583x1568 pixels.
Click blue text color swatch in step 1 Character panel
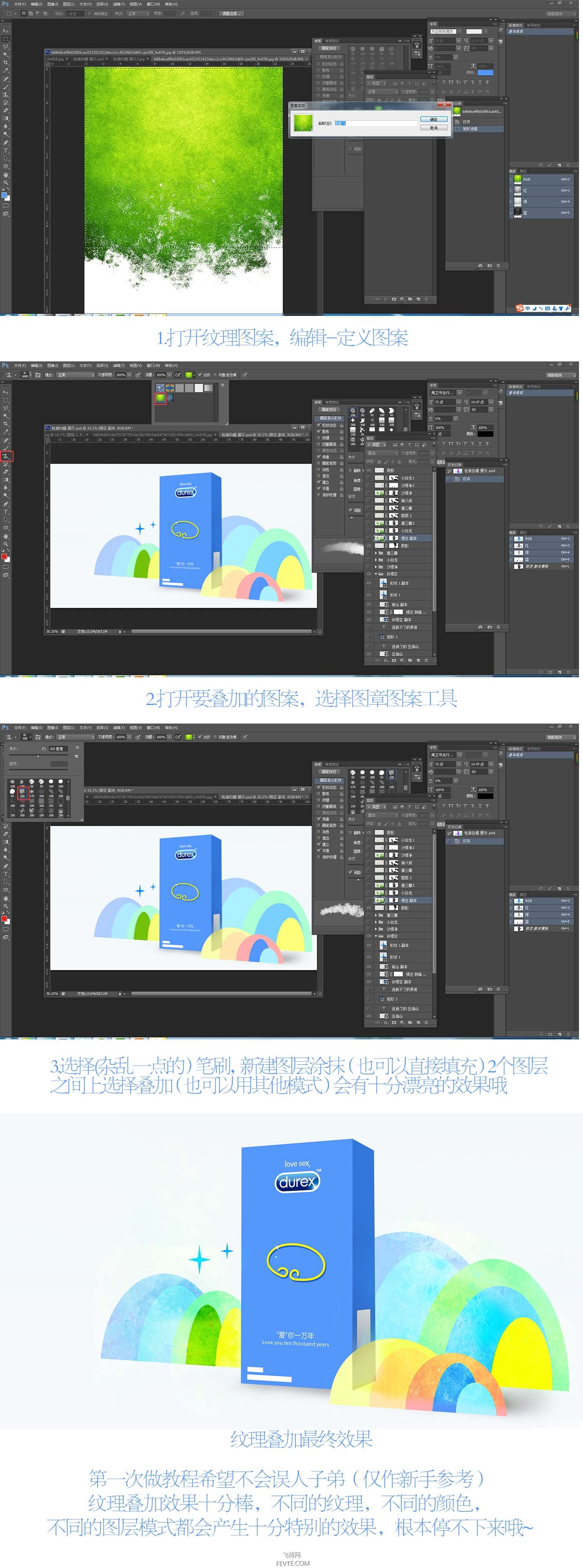click(486, 73)
